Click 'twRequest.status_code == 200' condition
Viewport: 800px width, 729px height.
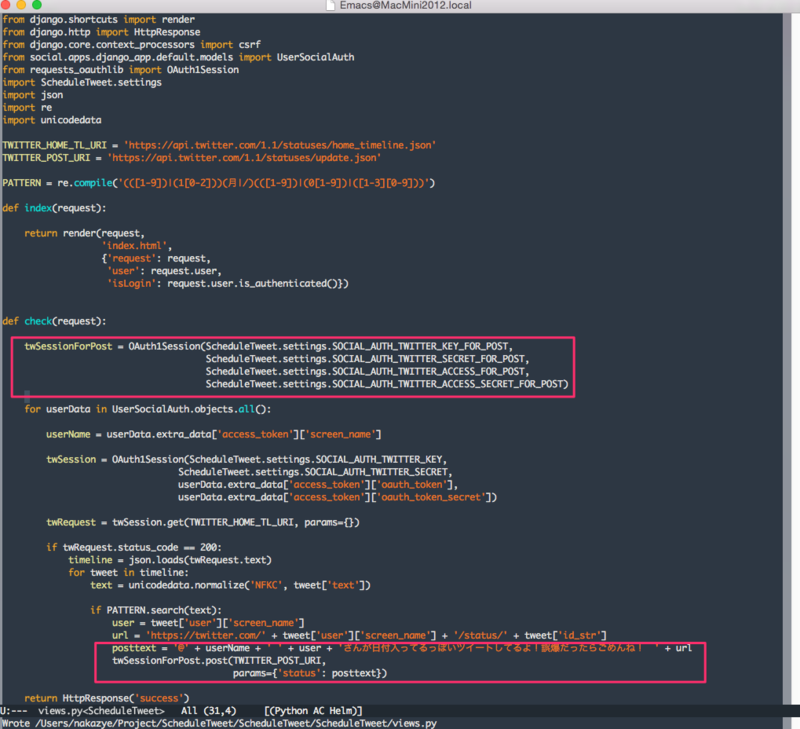click(140, 547)
